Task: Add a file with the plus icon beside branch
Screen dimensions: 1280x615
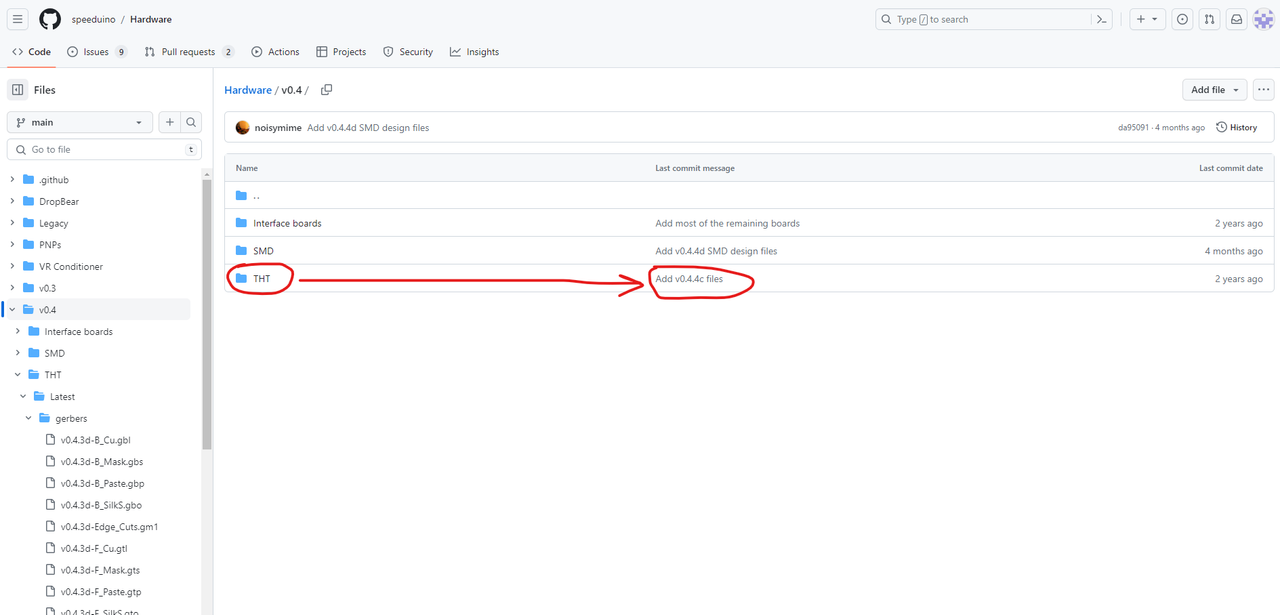Action: (170, 122)
